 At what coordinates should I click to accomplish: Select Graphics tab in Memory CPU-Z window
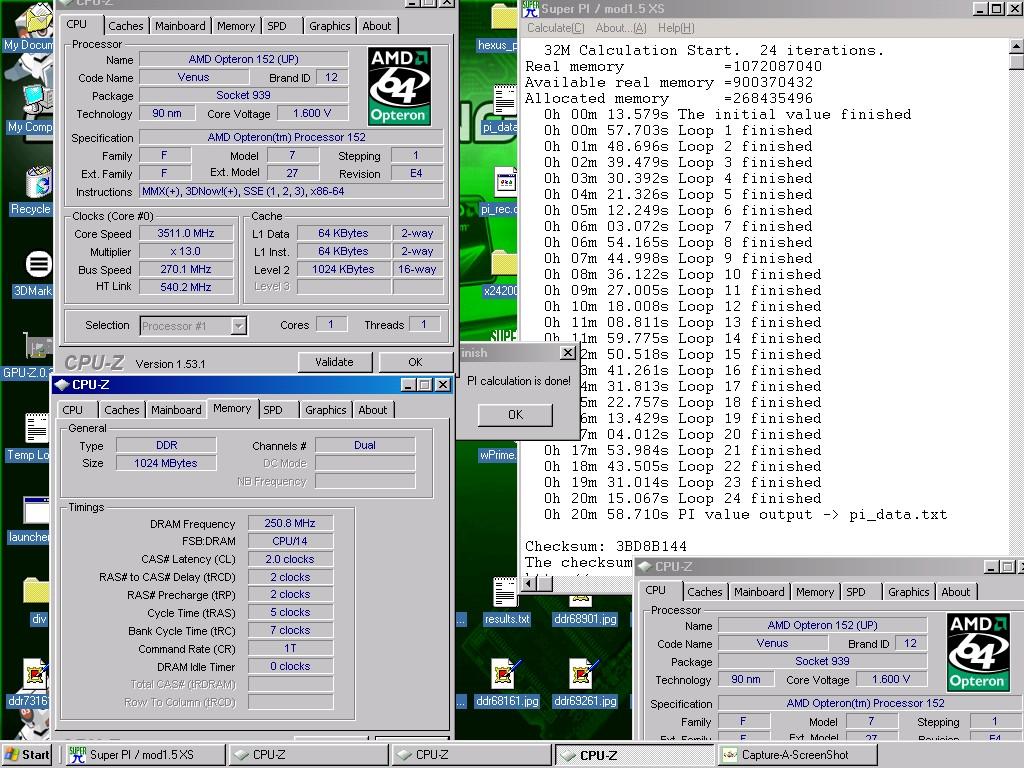(325, 410)
